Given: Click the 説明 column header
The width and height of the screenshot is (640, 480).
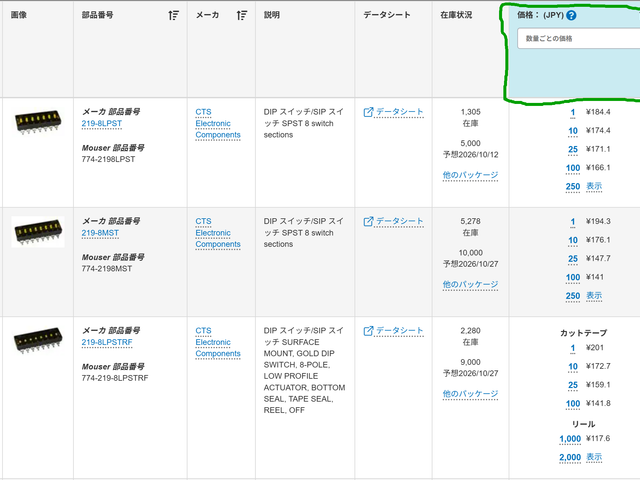Looking at the screenshot, I should coord(271,15).
